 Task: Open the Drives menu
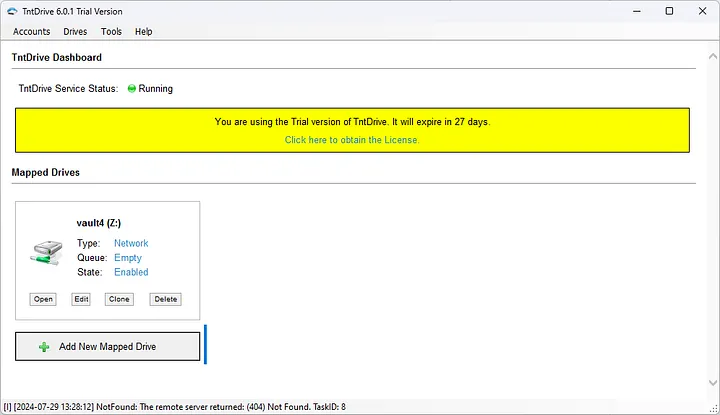(x=75, y=32)
